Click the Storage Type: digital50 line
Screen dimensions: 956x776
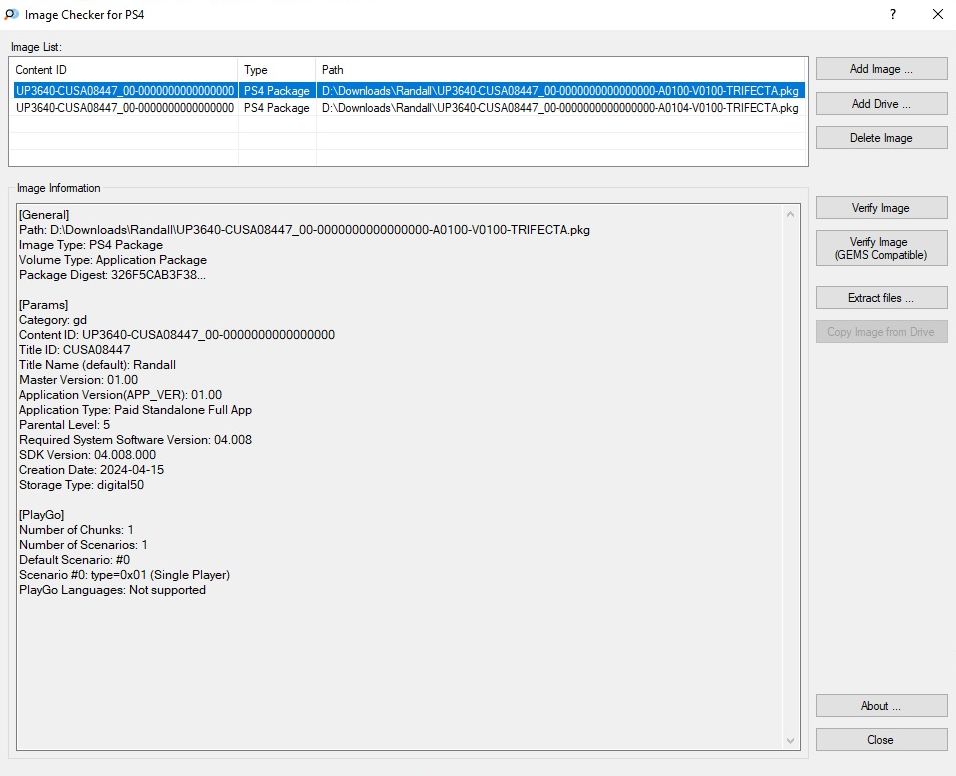82,485
